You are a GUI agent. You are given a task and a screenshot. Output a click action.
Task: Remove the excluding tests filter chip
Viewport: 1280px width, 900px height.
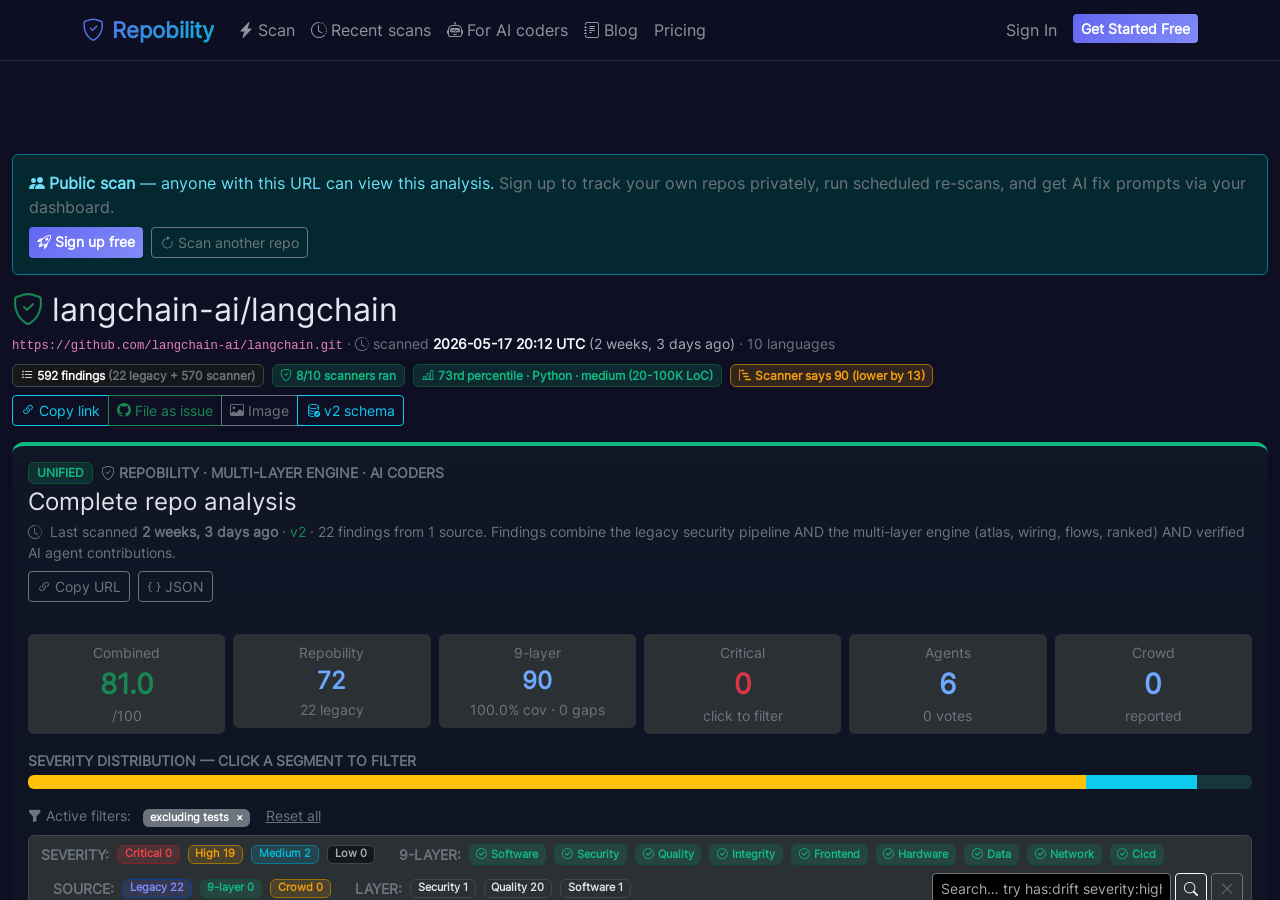(239, 817)
